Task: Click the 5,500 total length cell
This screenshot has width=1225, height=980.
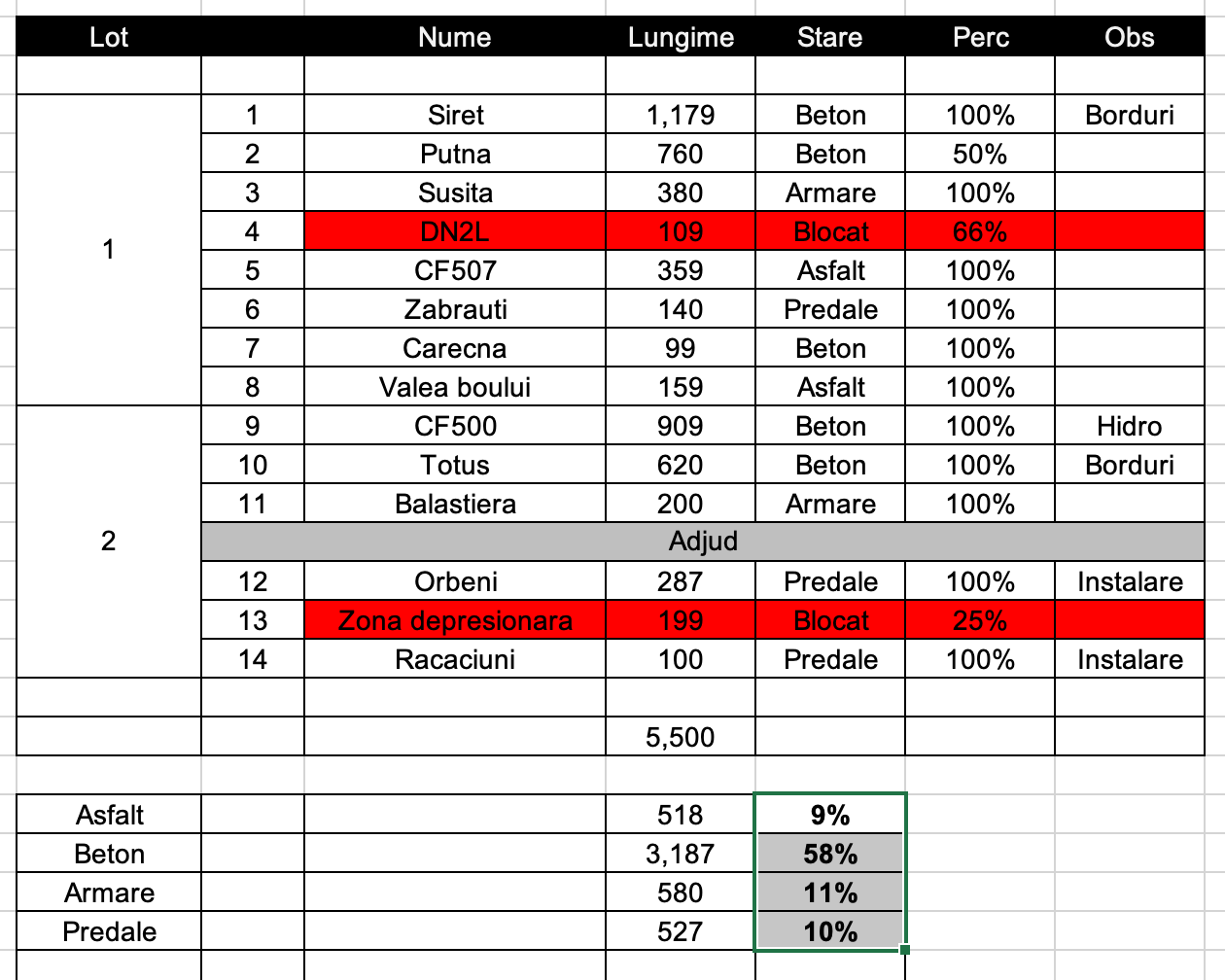Action: (x=681, y=737)
